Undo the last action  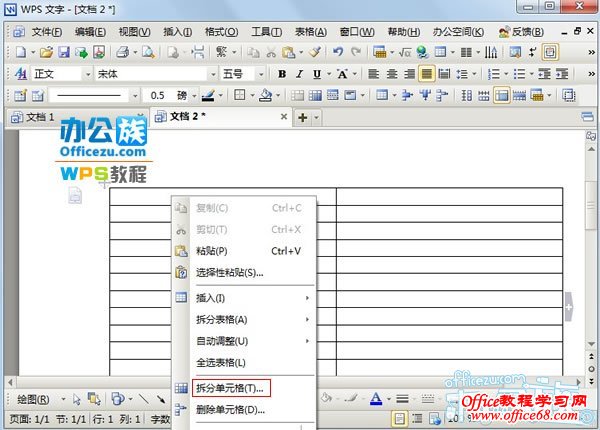[338, 52]
